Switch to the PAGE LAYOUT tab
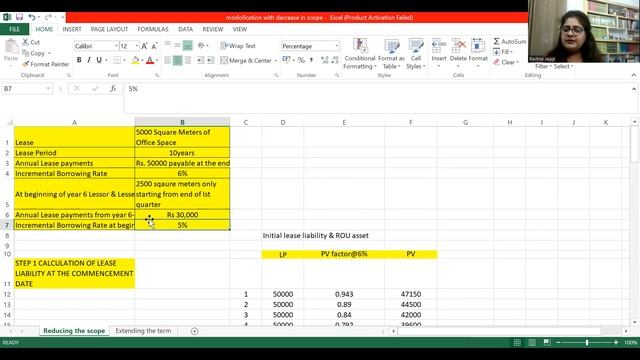The image size is (640, 360). (109, 29)
